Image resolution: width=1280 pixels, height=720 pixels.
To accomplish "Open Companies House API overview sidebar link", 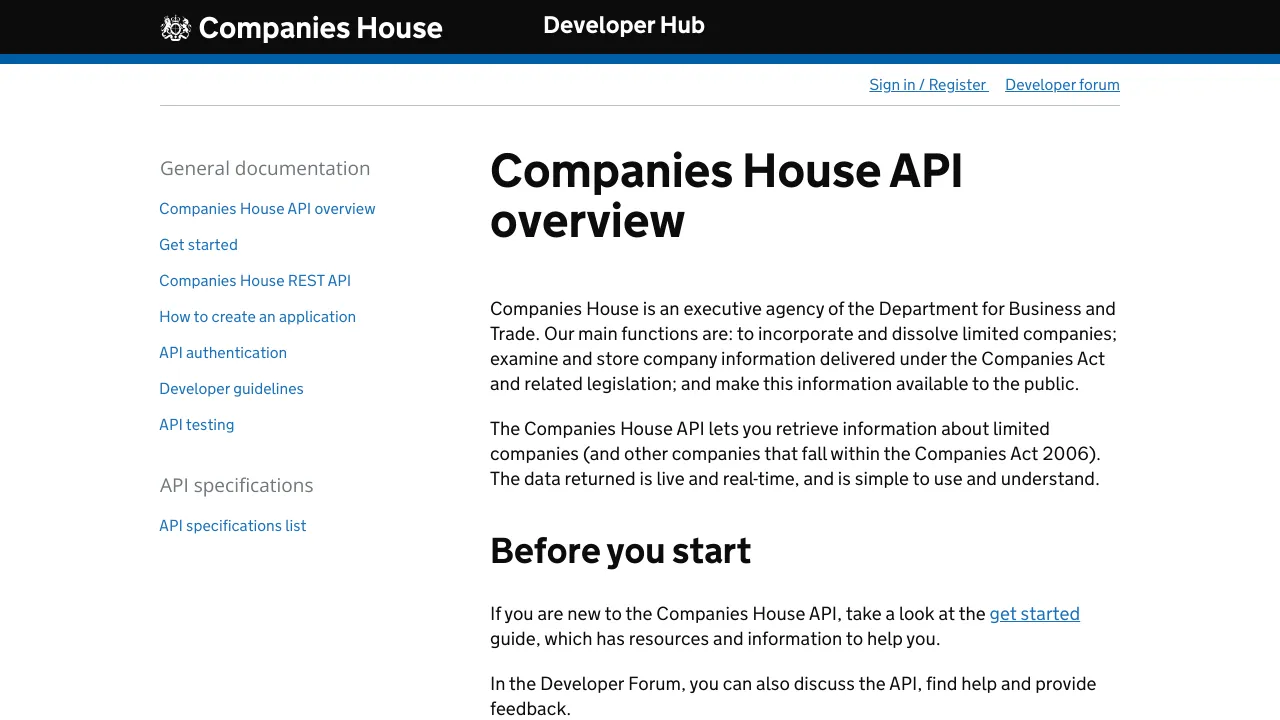I will coord(267,209).
